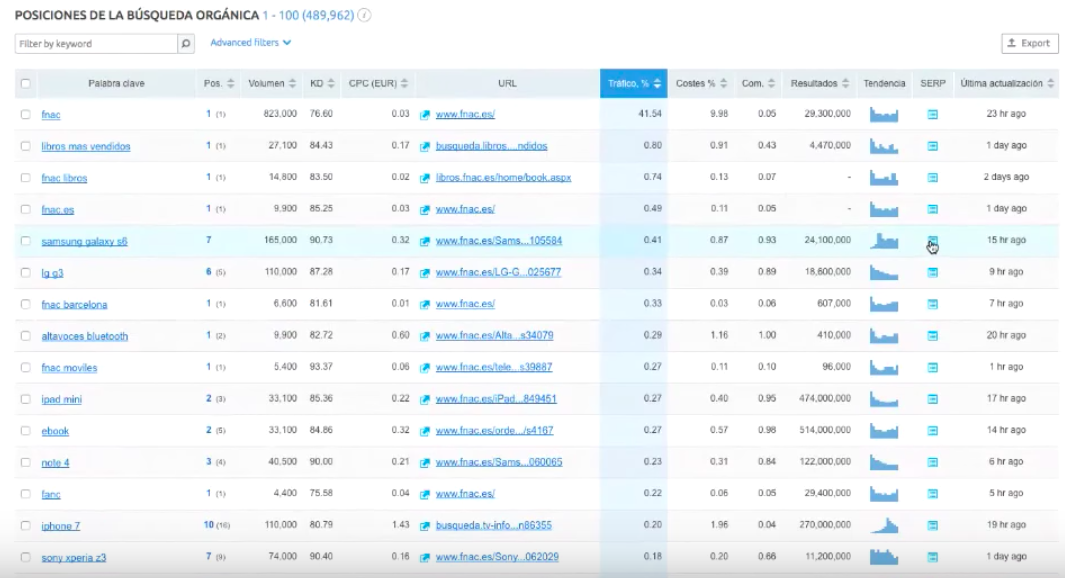Viewport: 1065px width, 578px height.
Task: Check the fnac keyword row checkbox
Action: pyautogui.click(x=26, y=115)
